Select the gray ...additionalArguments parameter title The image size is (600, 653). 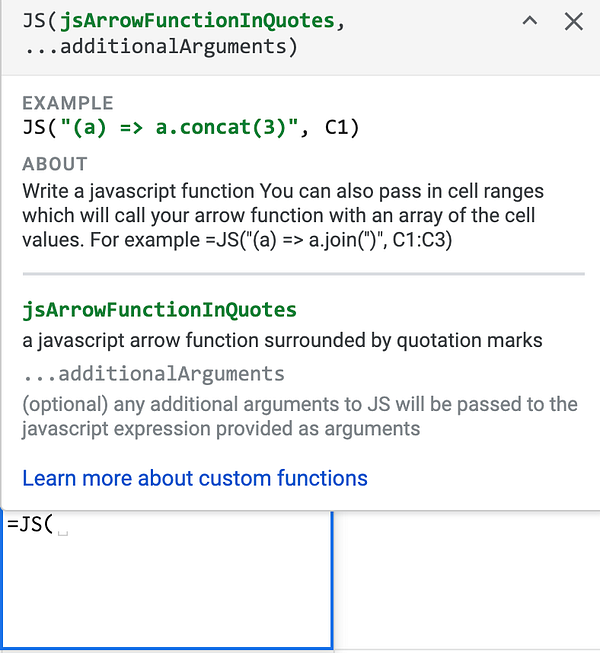coord(154,374)
